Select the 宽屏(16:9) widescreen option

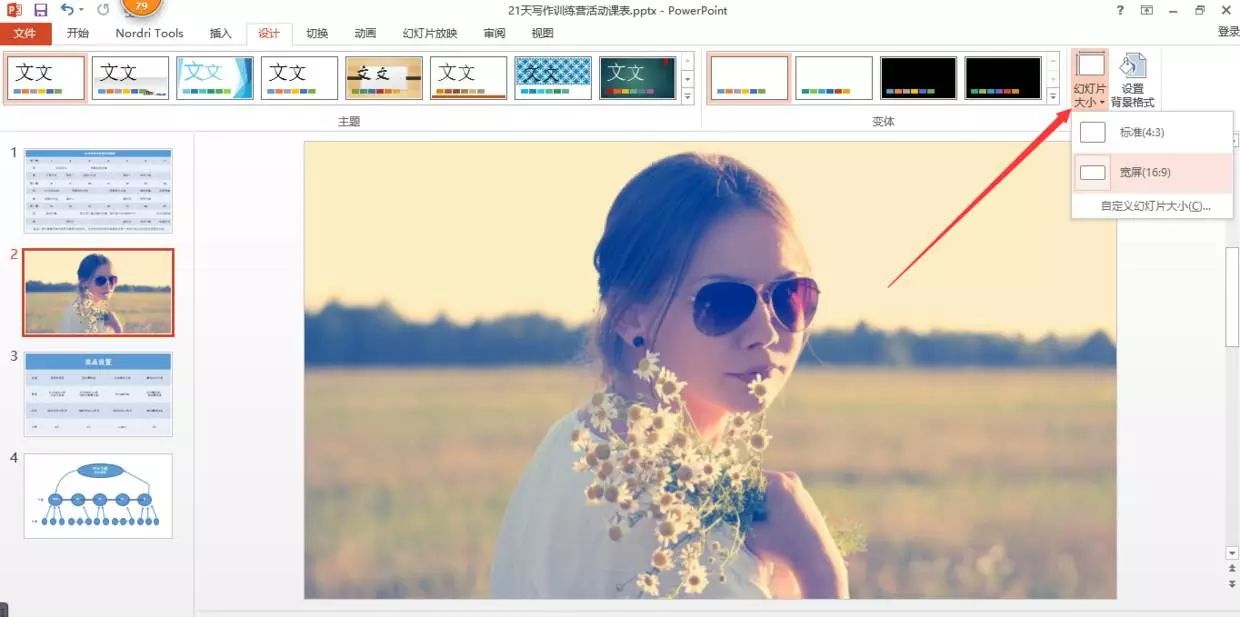point(1144,173)
